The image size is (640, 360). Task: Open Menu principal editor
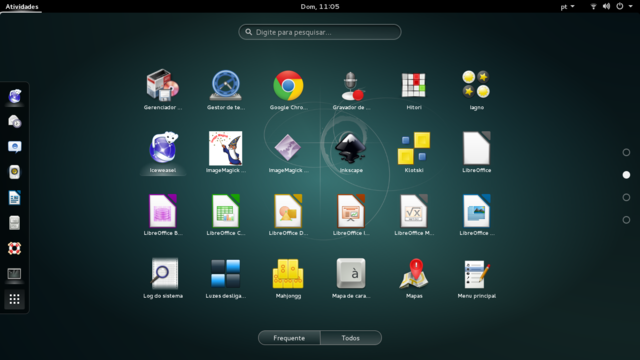[477, 274]
